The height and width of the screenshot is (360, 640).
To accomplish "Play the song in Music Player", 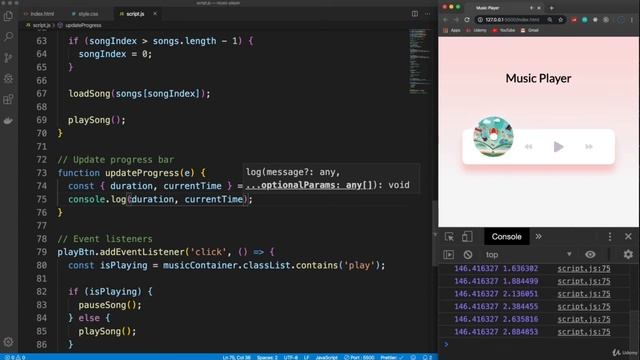I will click(x=558, y=147).
